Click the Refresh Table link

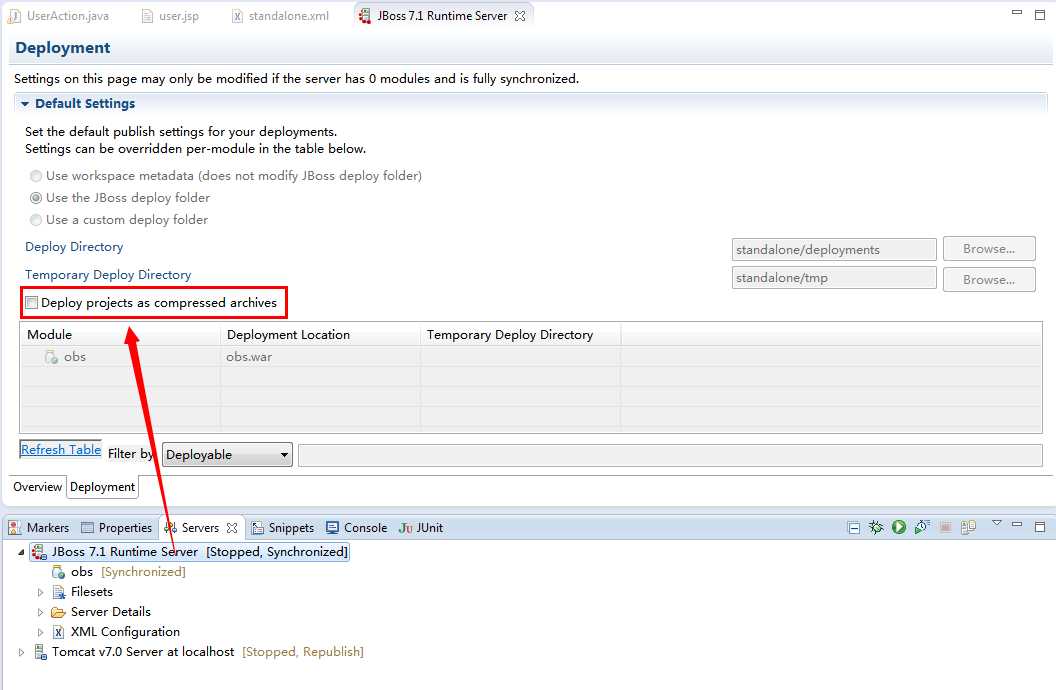click(61, 449)
